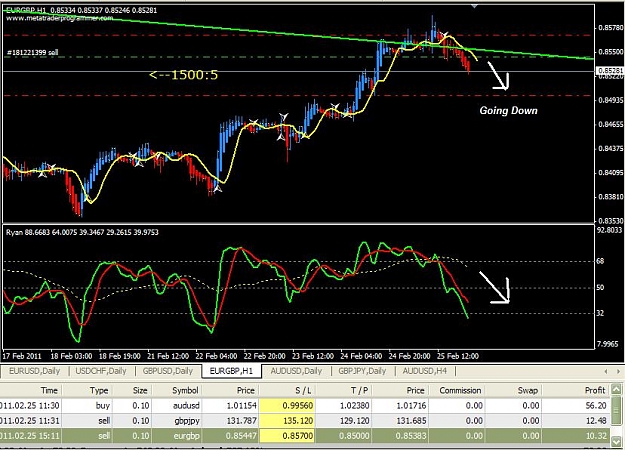This screenshot has width=625, height=450.
Task: Sort trades by the Size column header
Action: click(x=132, y=390)
